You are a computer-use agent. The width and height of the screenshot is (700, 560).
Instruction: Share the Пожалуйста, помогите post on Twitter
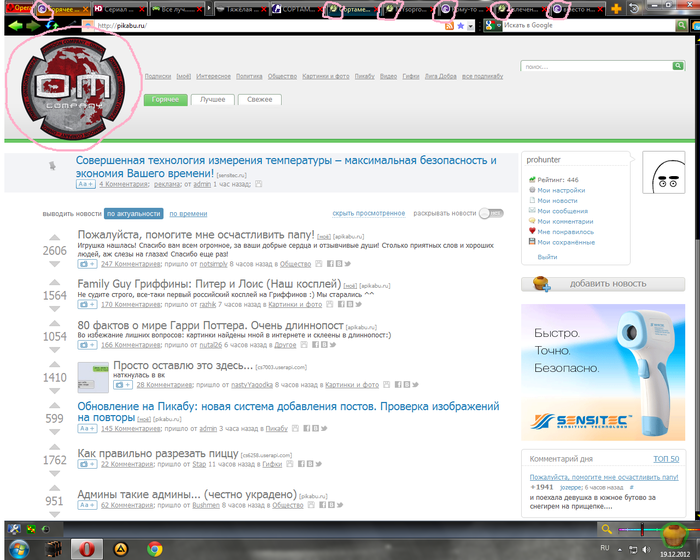click(348, 264)
